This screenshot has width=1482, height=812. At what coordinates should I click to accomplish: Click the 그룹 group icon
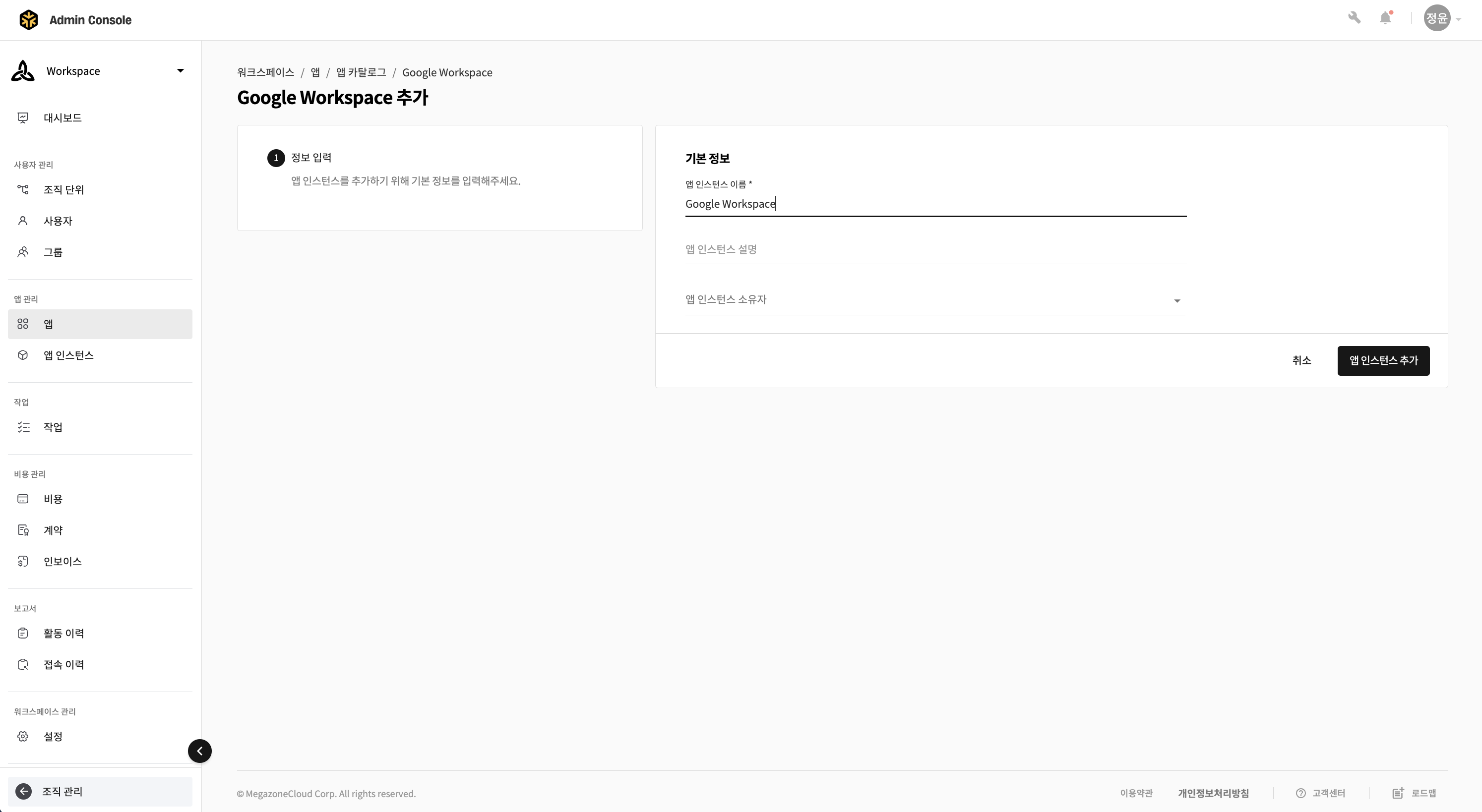point(23,252)
